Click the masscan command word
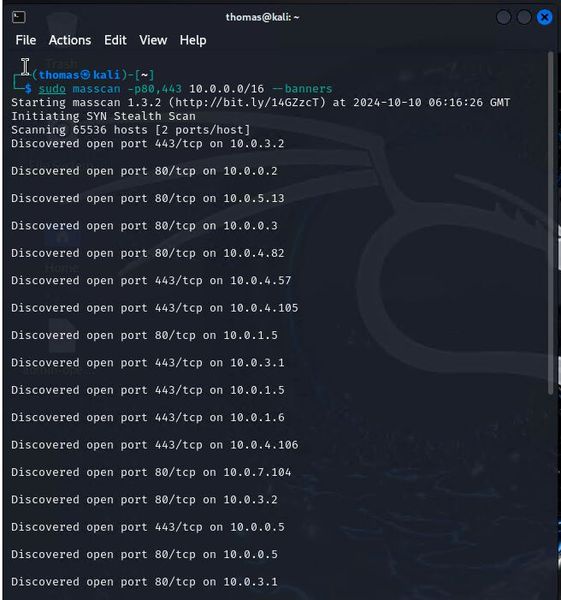The height and width of the screenshot is (600, 561). (96, 89)
